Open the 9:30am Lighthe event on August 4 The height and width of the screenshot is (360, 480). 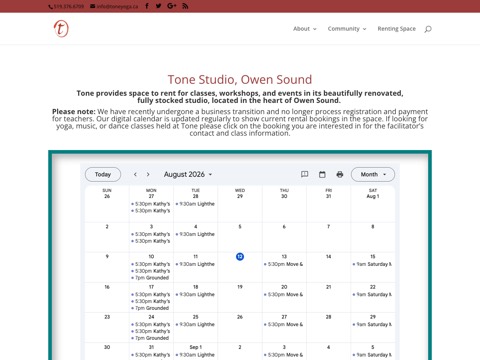tap(195, 234)
